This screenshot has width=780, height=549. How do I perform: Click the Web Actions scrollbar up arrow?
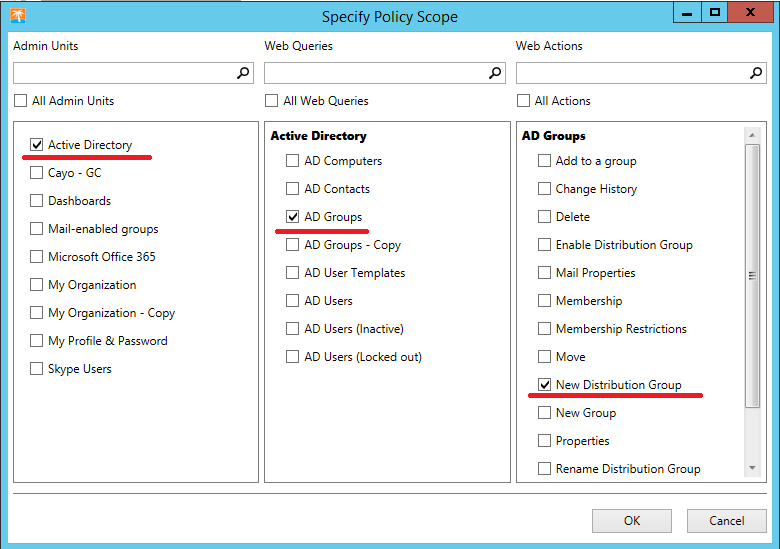coord(752,135)
